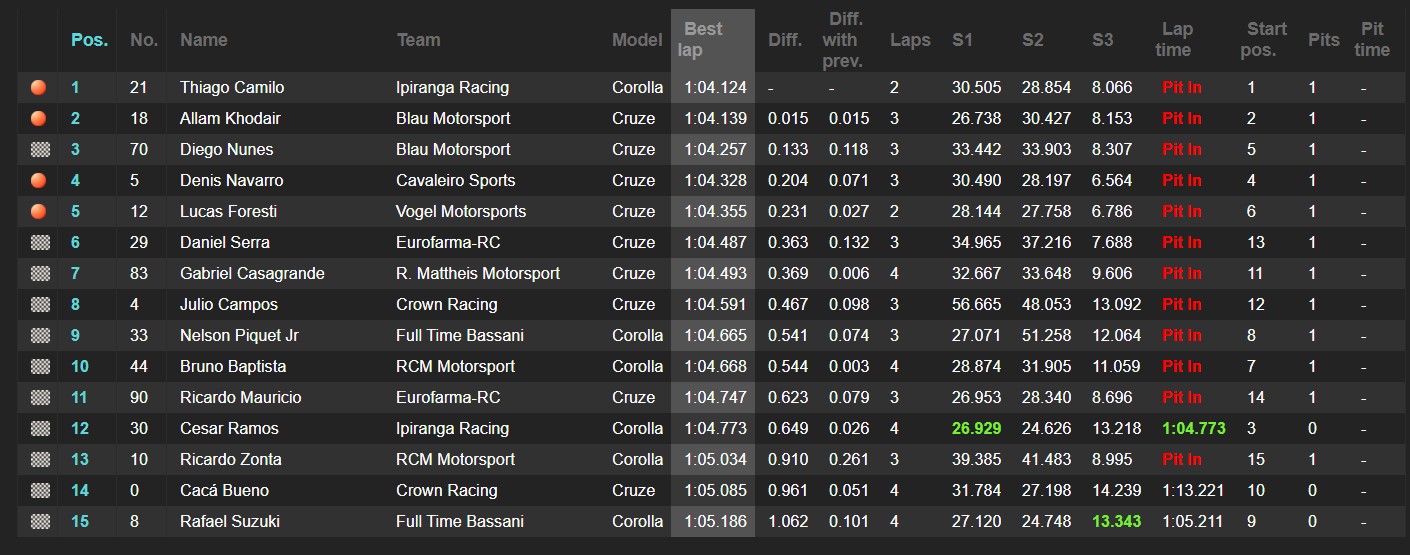Click checkered flag icon for Rafael Suzuki
1410x555 pixels.
(40, 522)
